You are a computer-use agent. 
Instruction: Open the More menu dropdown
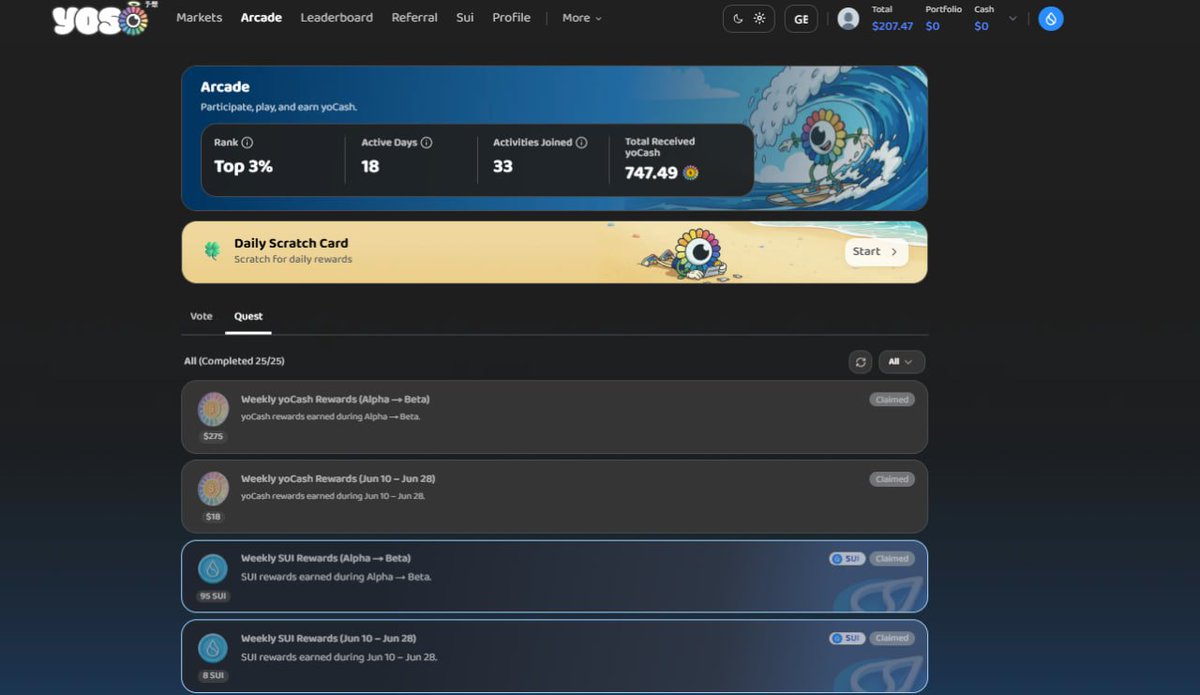(582, 18)
